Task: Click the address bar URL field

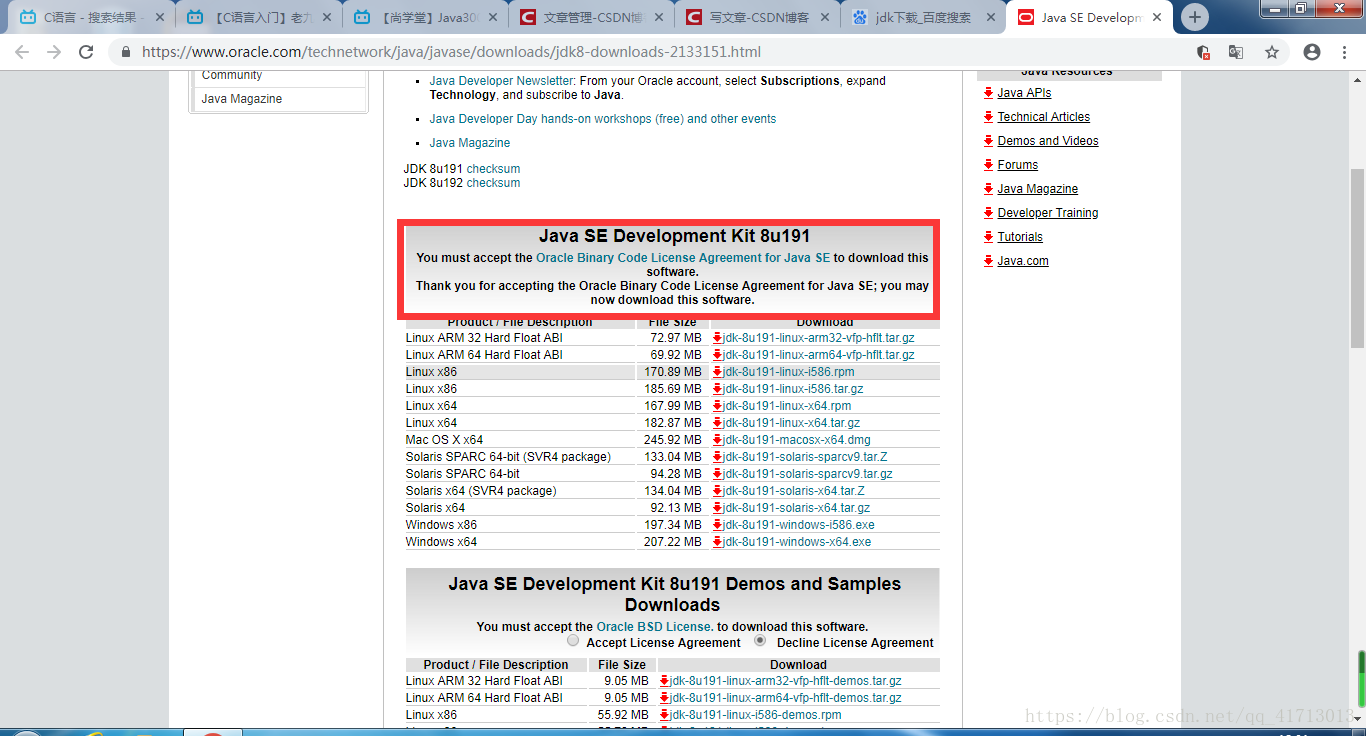Action: coord(650,52)
